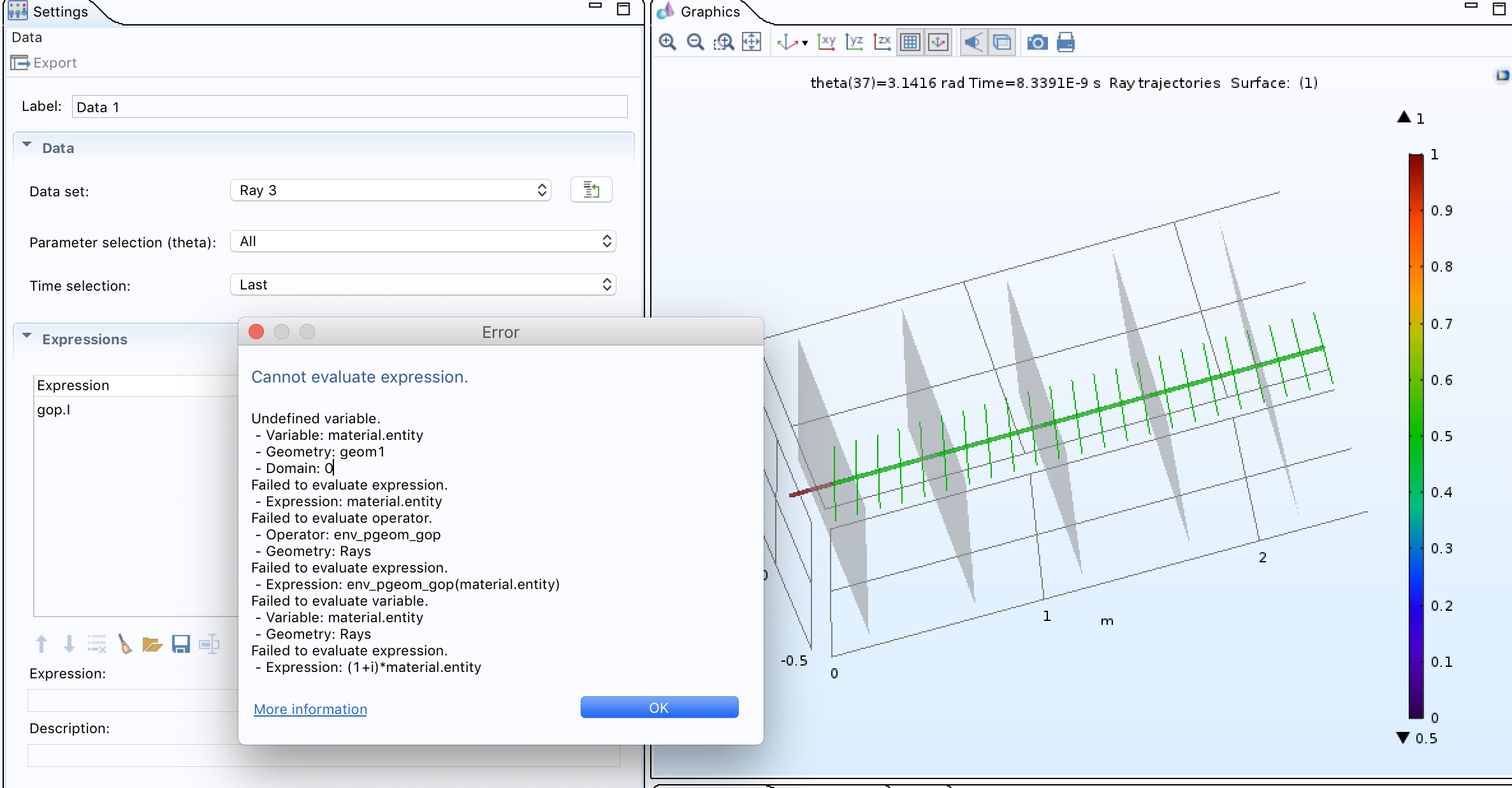Click the Zoom In graphics tool
This screenshot has width=1512, height=788.
click(667, 42)
